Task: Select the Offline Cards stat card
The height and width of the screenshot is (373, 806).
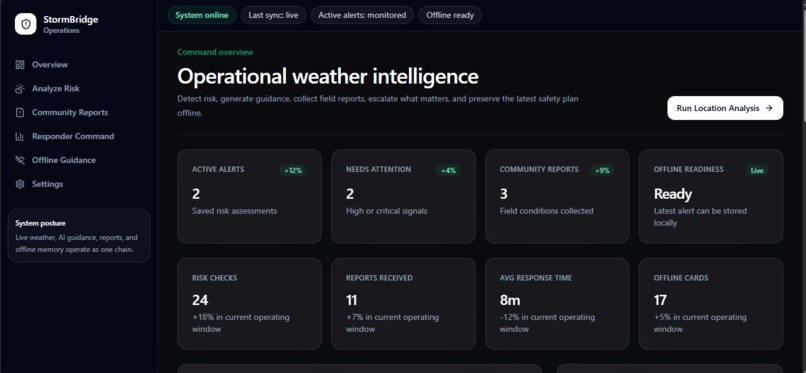Action: [711, 304]
